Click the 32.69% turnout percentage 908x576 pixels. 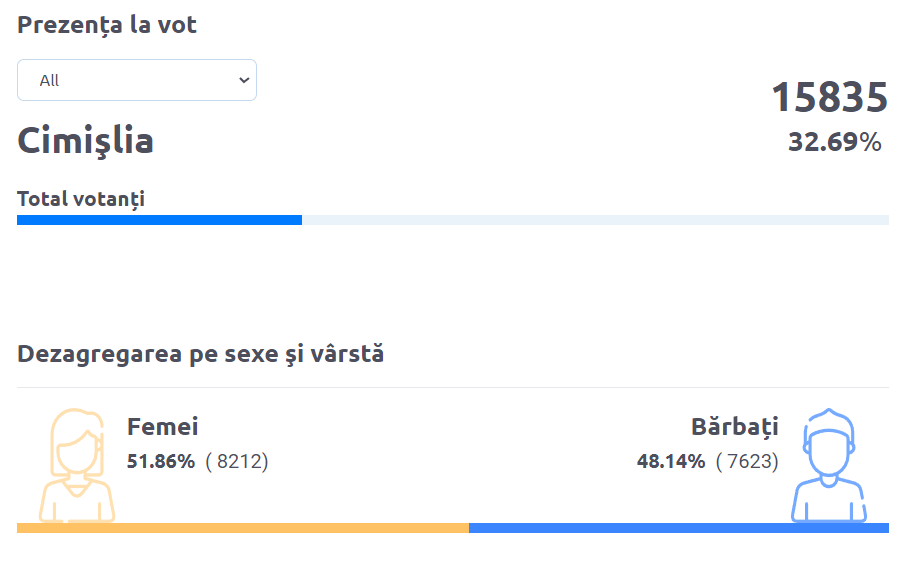(834, 142)
